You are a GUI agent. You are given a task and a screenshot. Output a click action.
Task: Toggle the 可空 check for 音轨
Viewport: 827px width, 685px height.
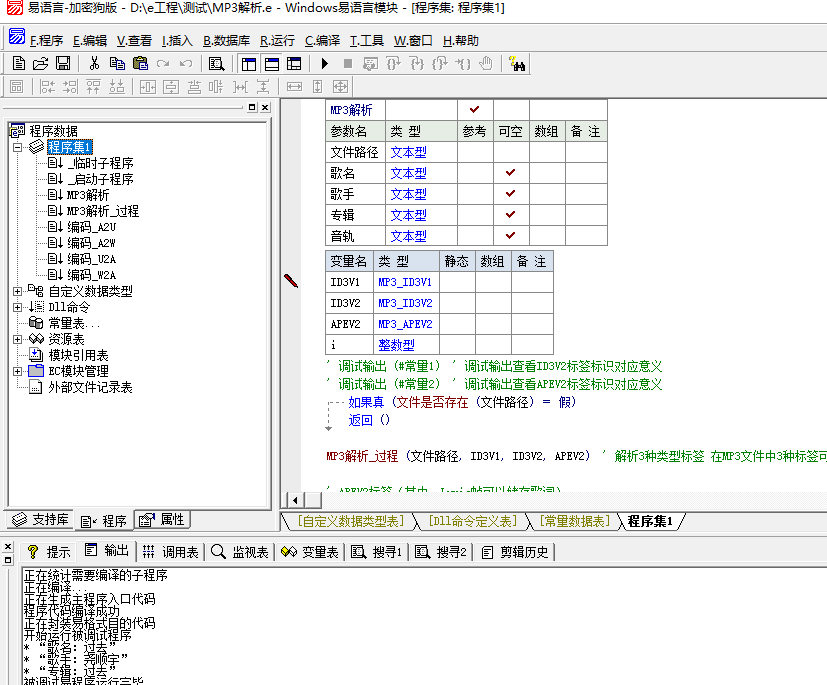(x=511, y=236)
